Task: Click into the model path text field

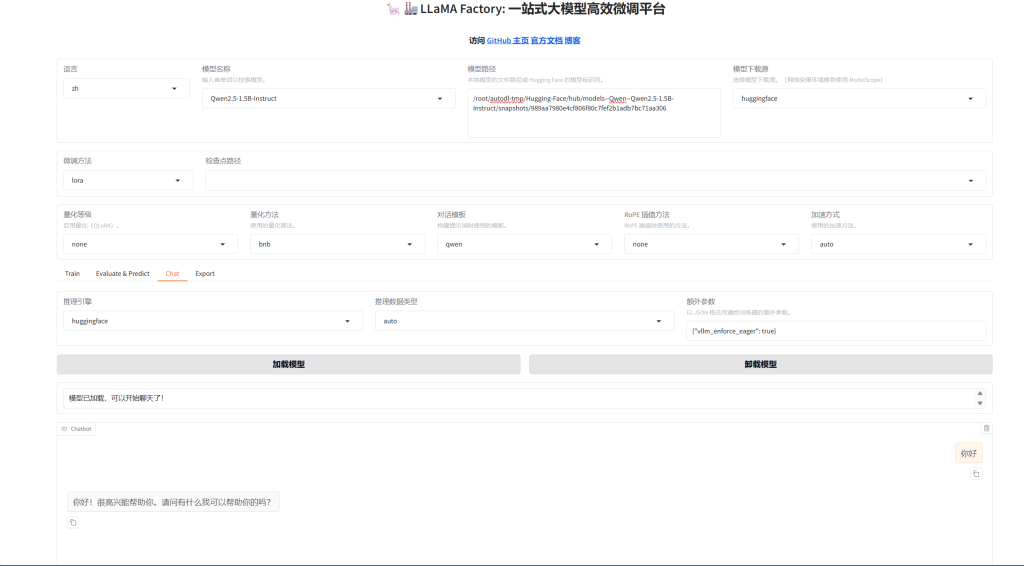Action: tap(594, 113)
